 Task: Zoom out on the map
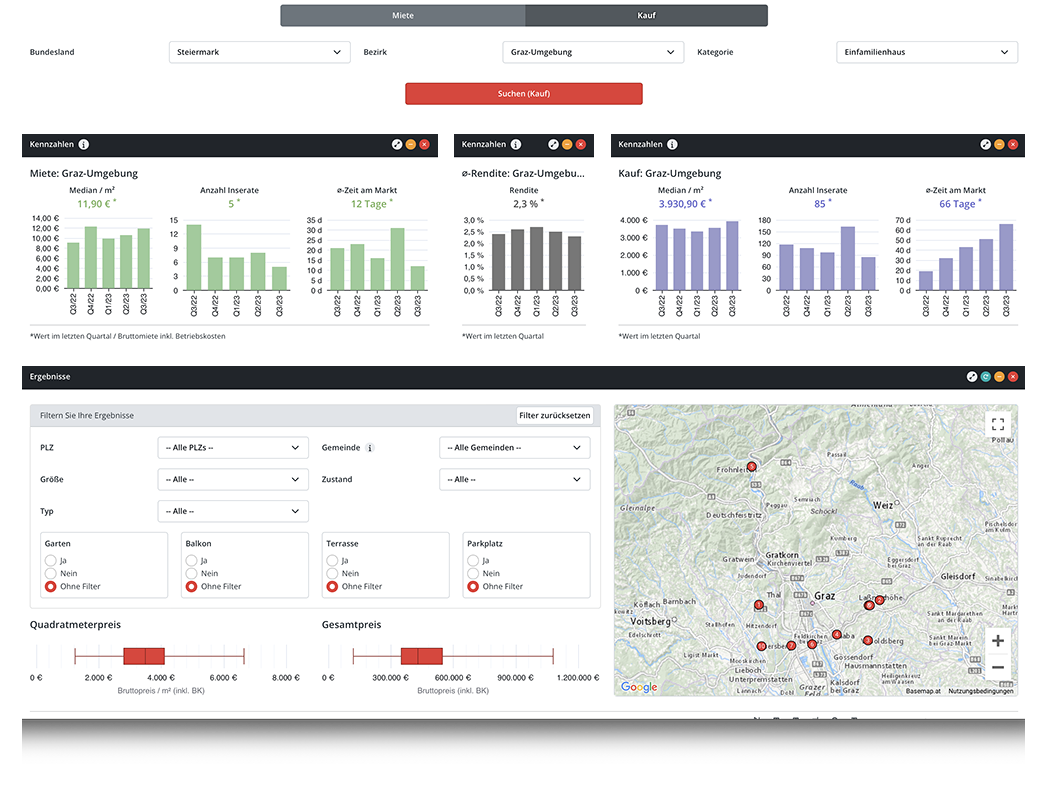coord(997,667)
